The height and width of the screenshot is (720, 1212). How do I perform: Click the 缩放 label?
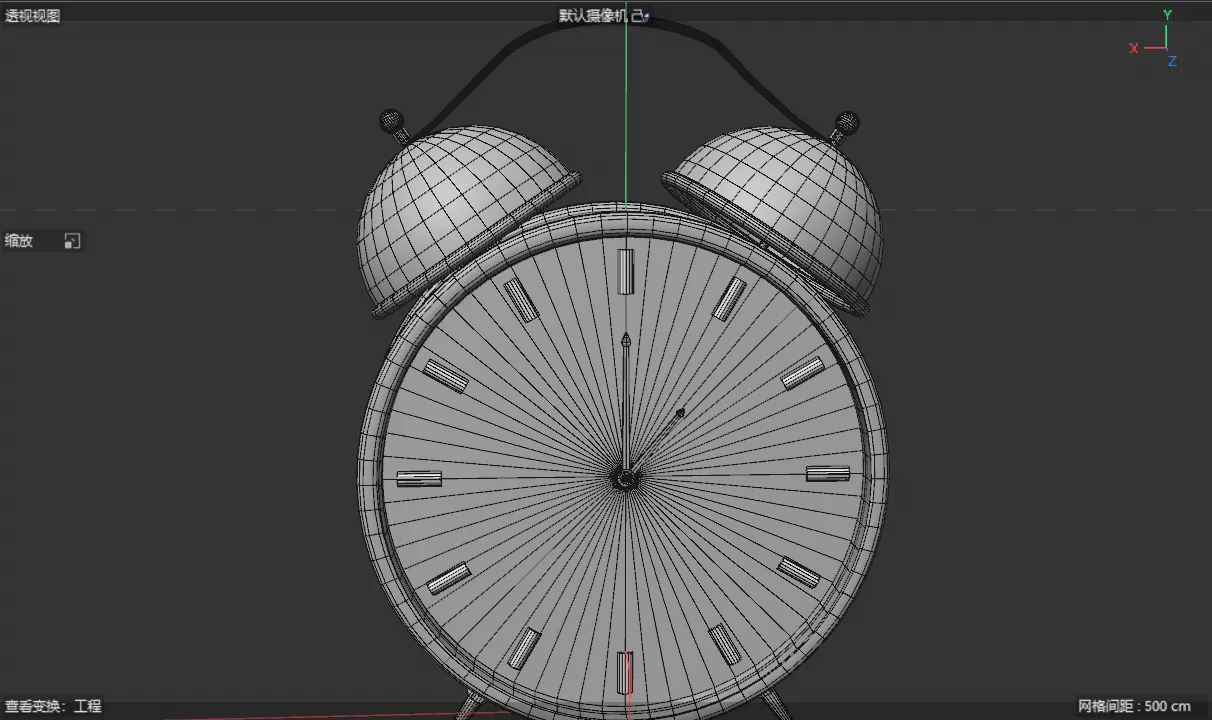point(19,241)
